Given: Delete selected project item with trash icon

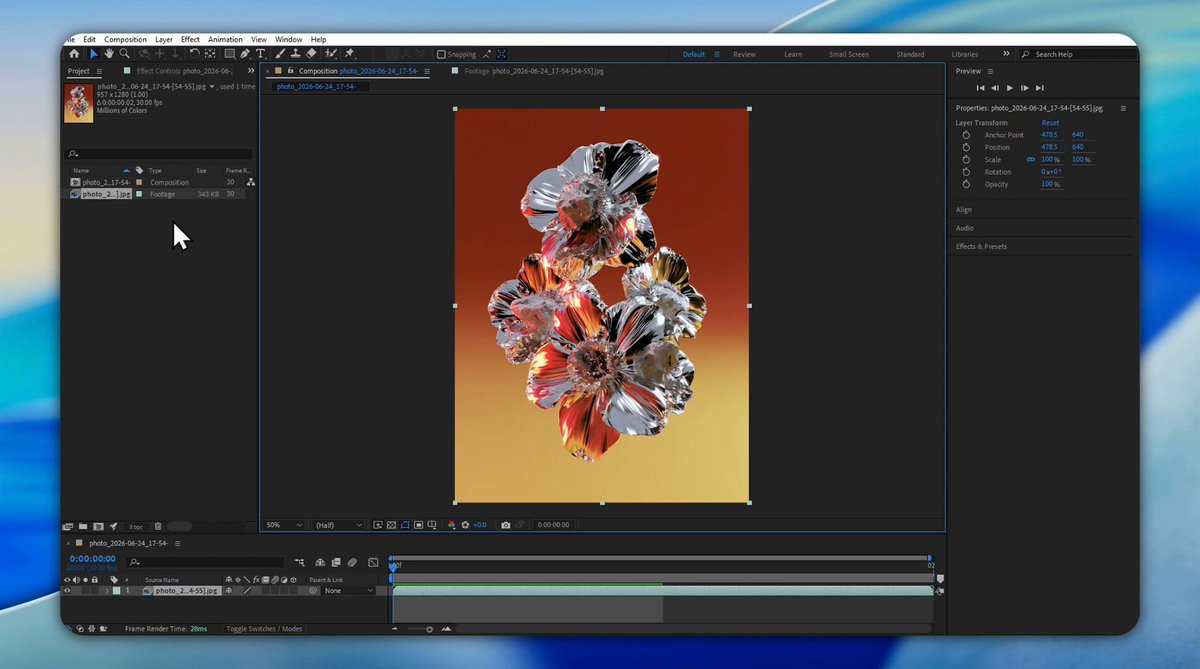Looking at the screenshot, I should pyautogui.click(x=158, y=526).
